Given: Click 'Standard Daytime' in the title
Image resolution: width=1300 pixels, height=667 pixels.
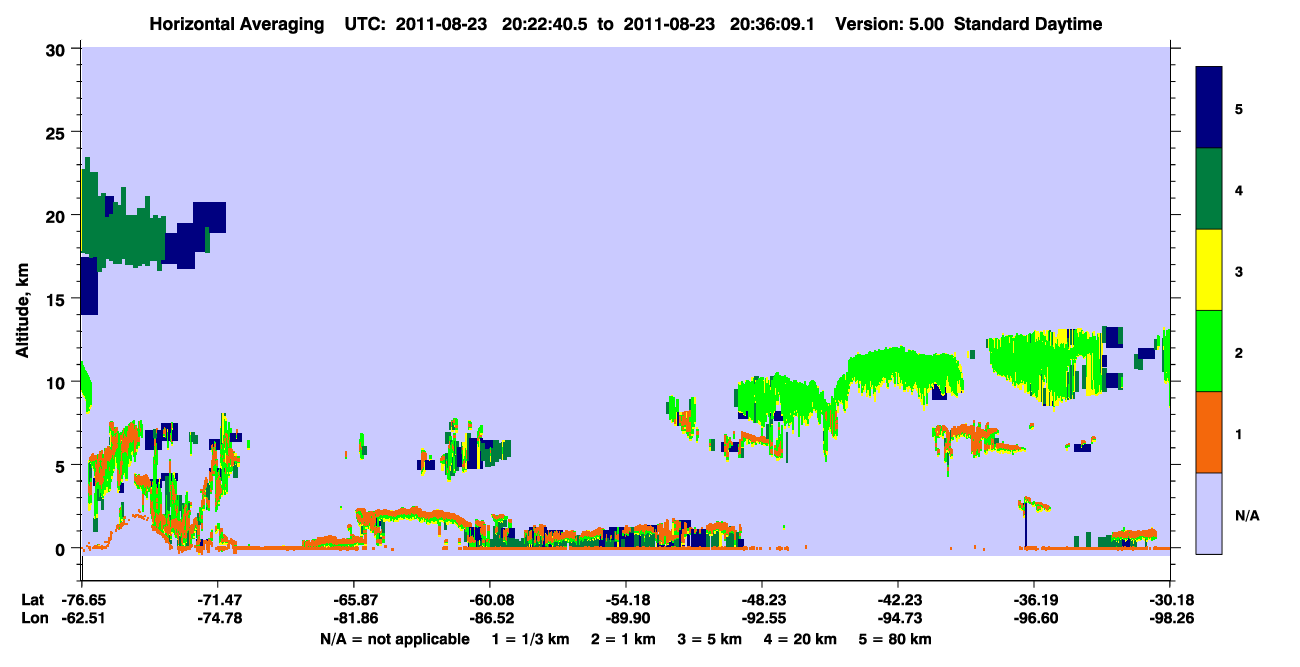Looking at the screenshot, I should [x=1028, y=24].
